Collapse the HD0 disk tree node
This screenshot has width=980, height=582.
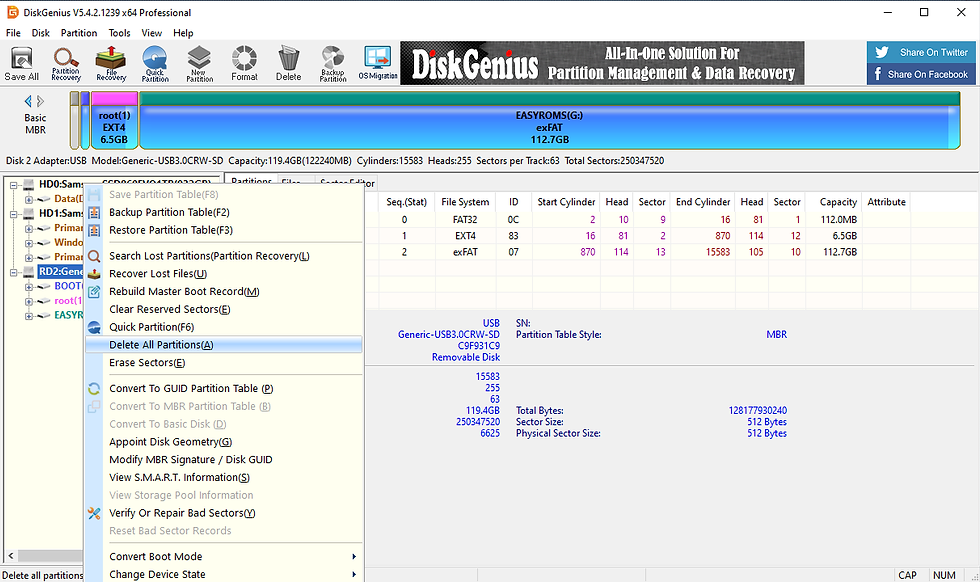[14, 185]
